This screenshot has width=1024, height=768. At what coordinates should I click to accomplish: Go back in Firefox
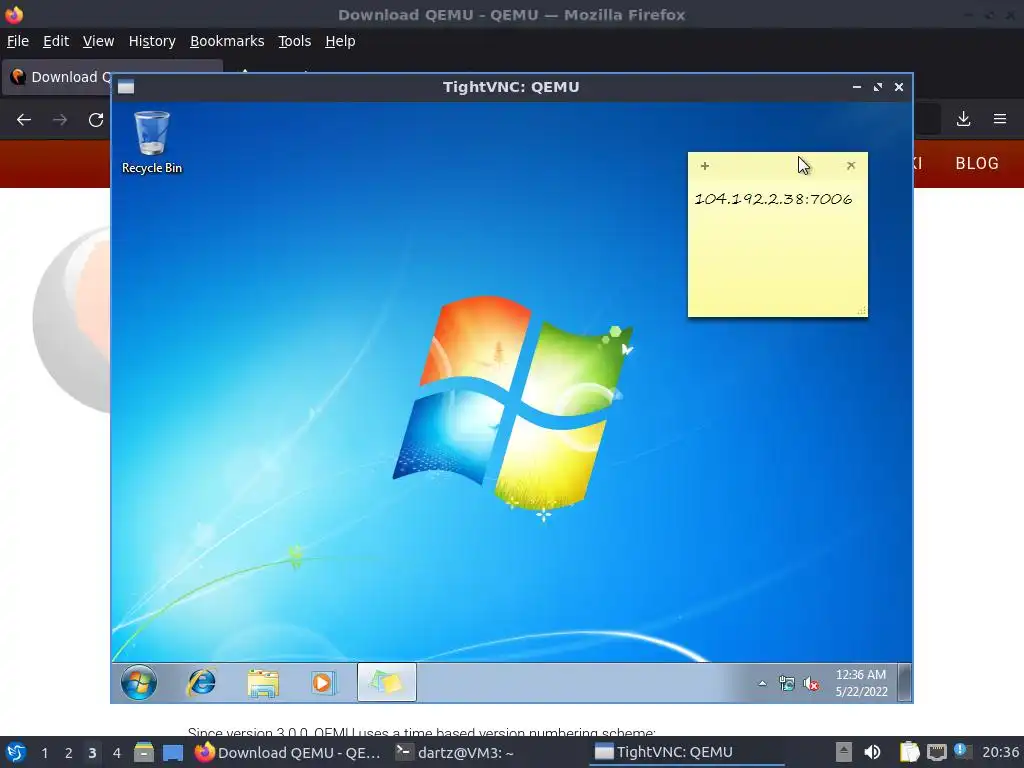tap(24, 120)
